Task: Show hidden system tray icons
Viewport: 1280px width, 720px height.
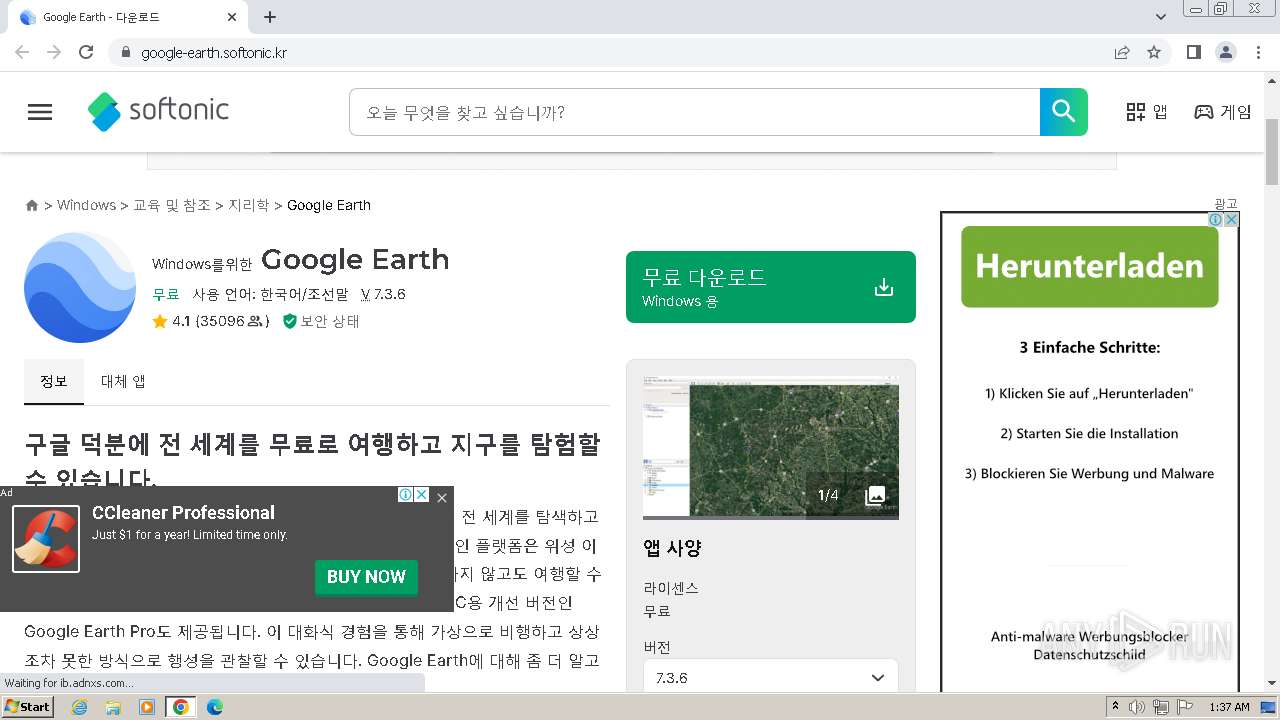Action: point(1115,707)
